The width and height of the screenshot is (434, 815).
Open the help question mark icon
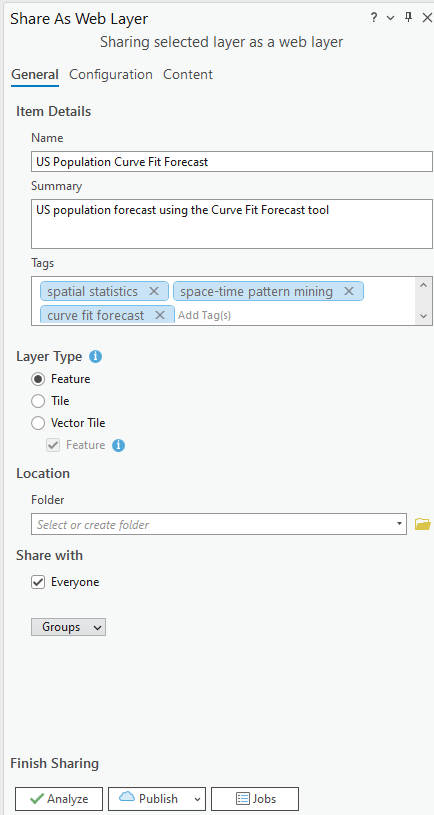point(374,18)
